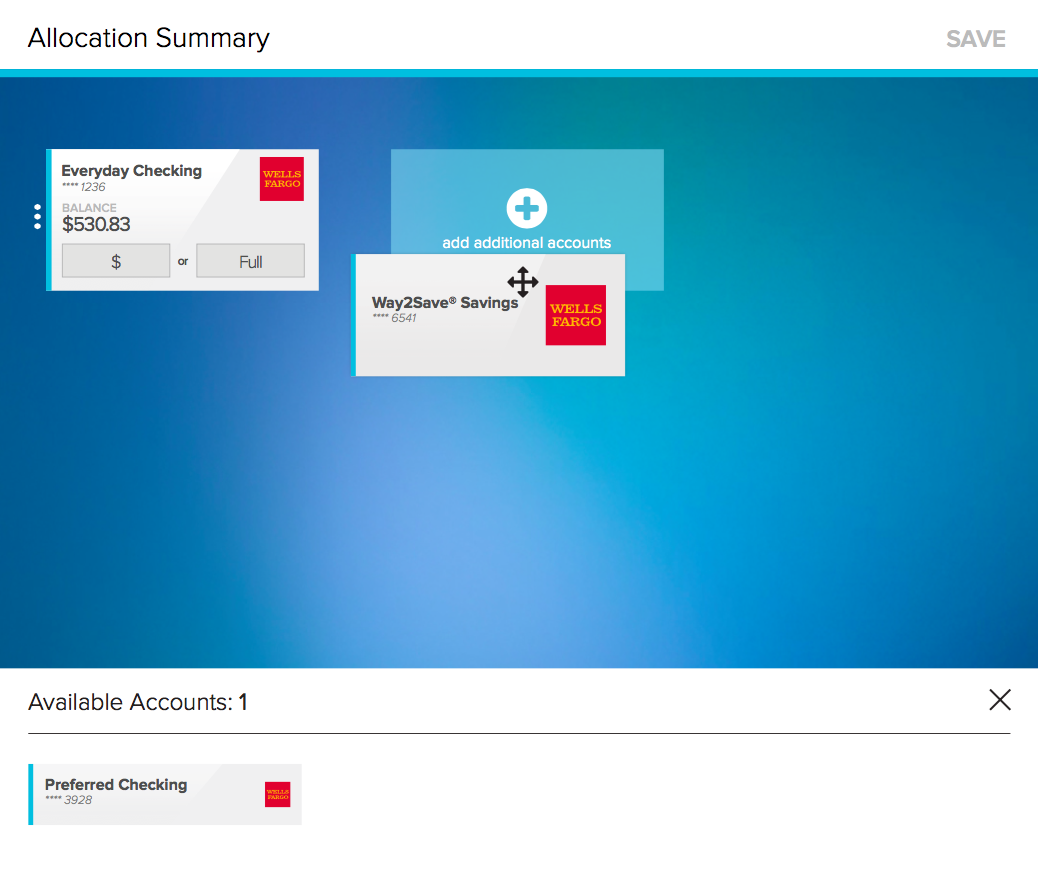Select the Way2Save Savings card title

point(445,302)
